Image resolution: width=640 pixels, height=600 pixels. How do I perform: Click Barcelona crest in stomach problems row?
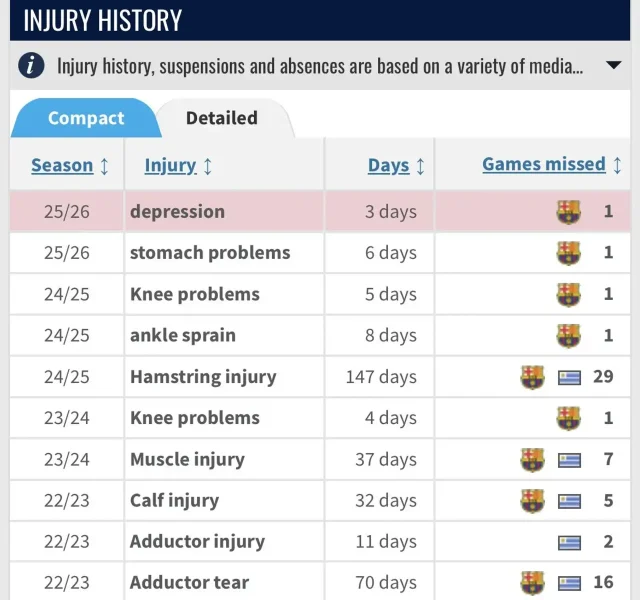[568, 253]
